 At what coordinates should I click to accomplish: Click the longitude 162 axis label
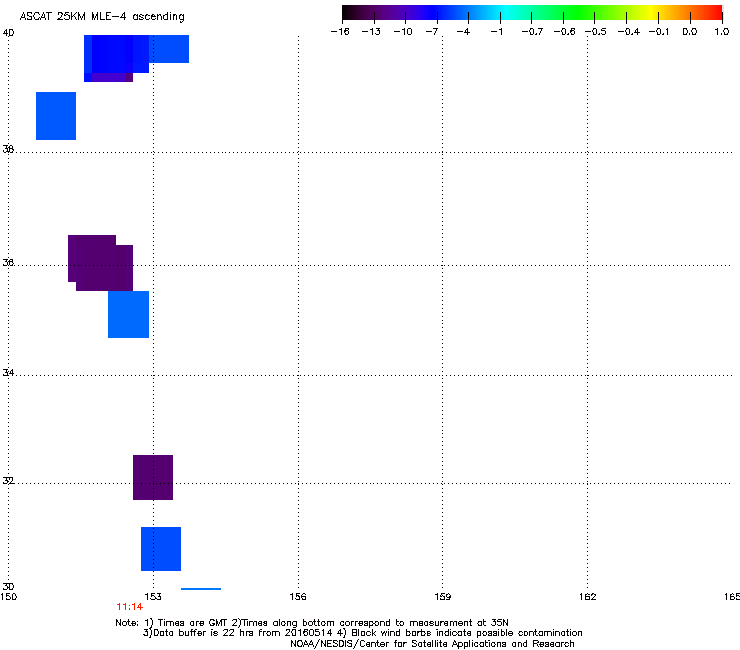[588, 597]
